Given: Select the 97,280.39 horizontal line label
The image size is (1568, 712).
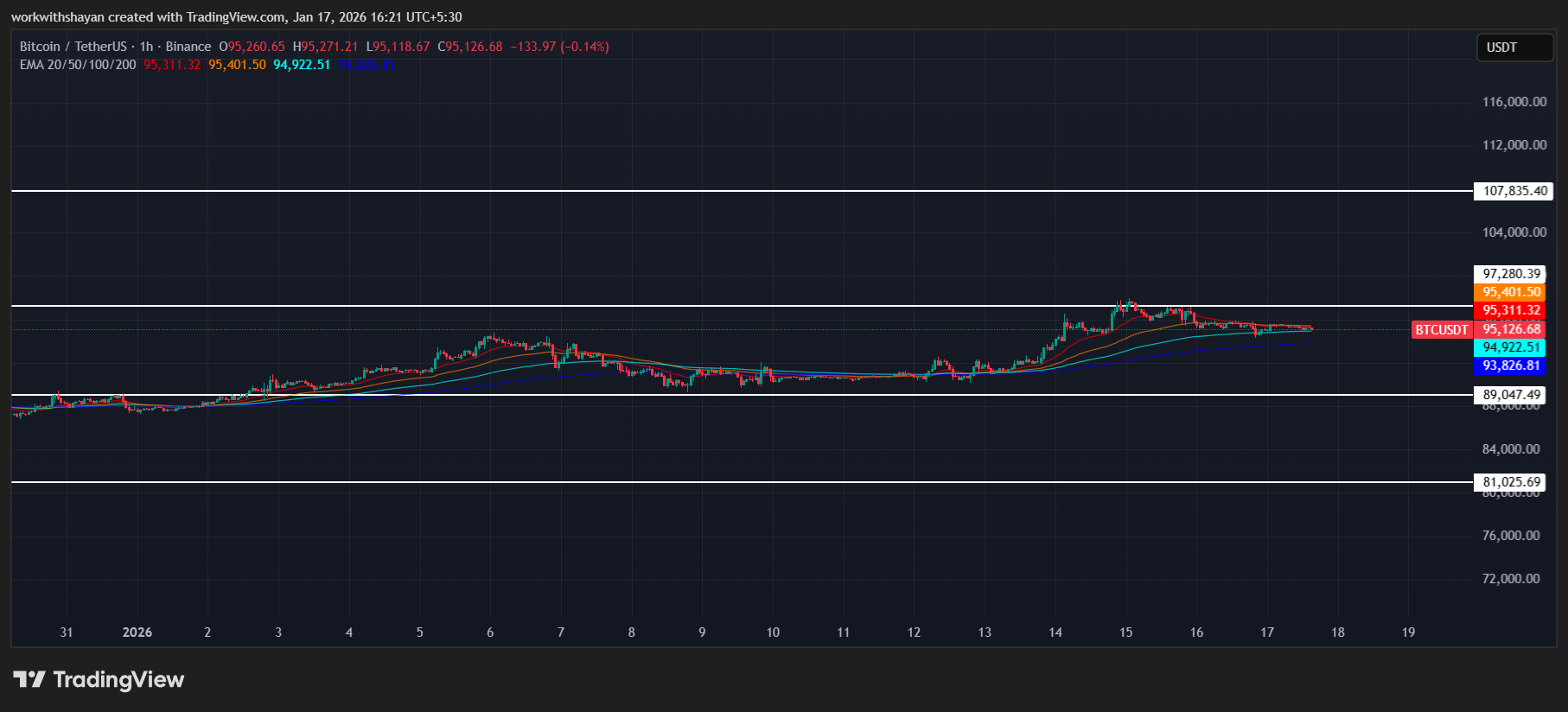Looking at the screenshot, I should click(x=1511, y=274).
